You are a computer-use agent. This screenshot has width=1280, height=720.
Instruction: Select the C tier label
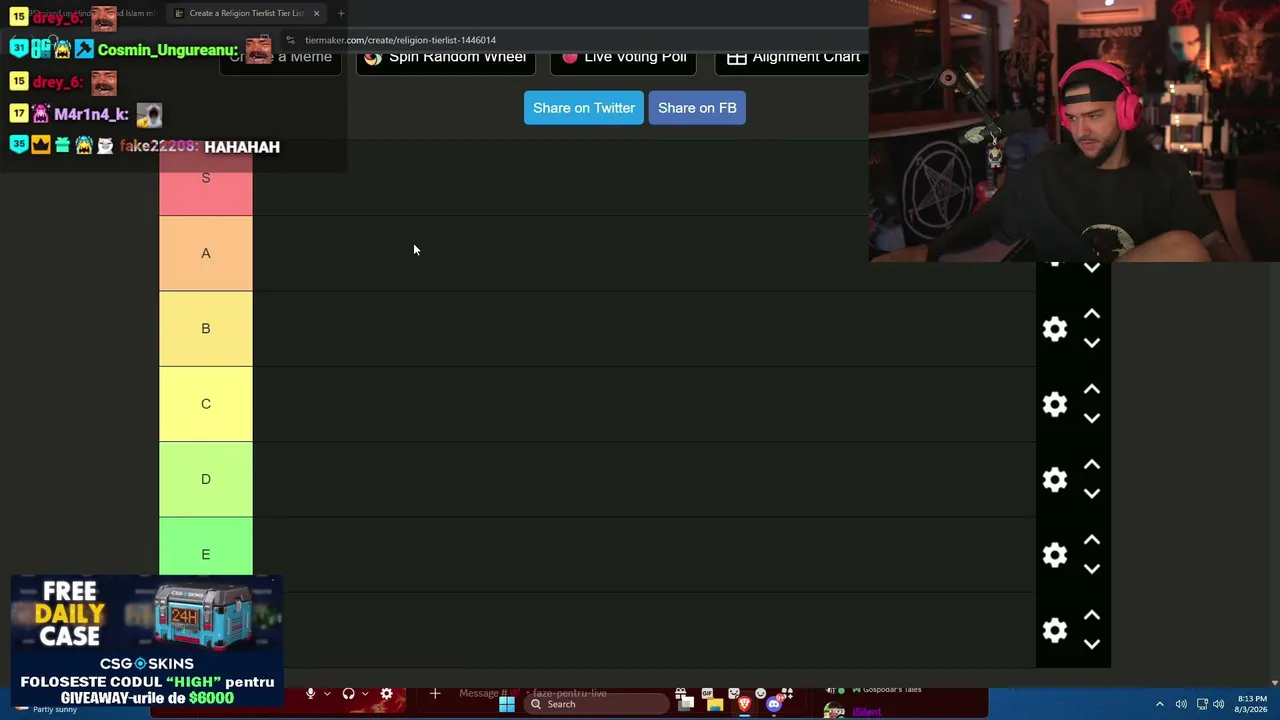(x=206, y=404)
